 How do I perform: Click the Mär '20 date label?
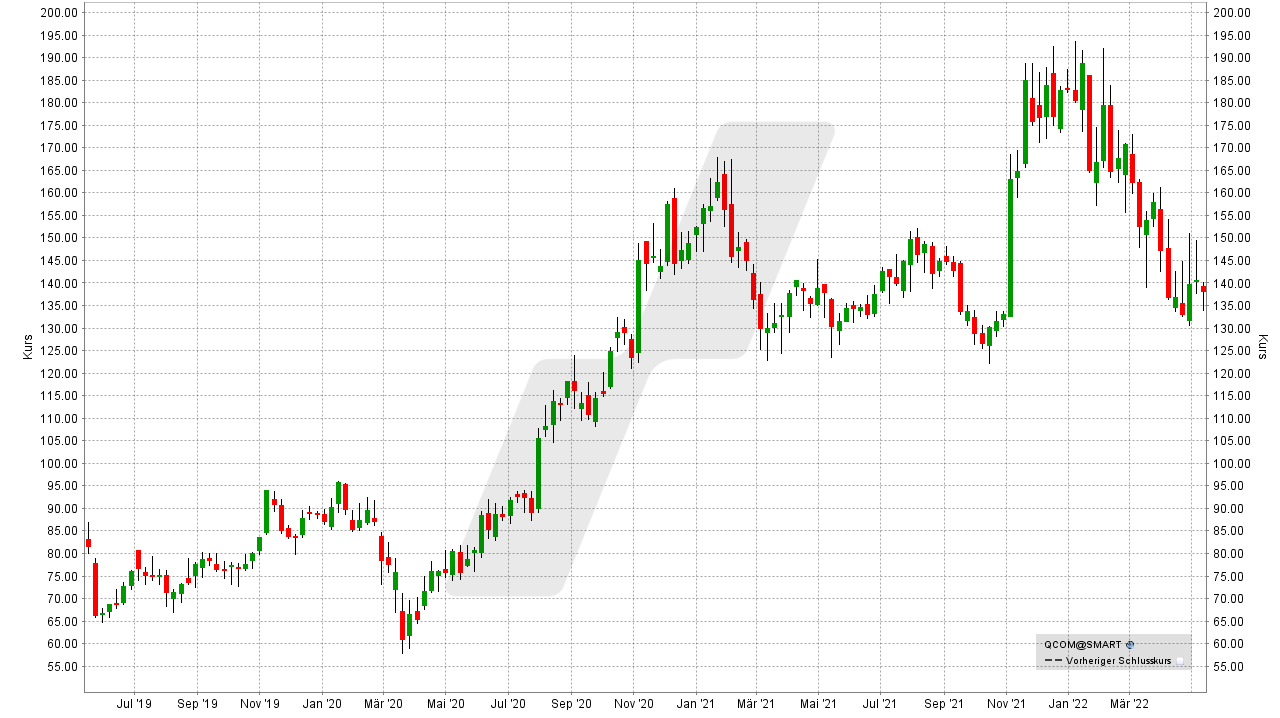pos(383,704)
